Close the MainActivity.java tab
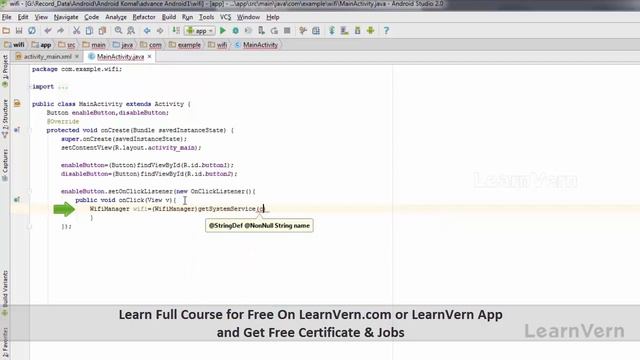 tap(149, 56)
